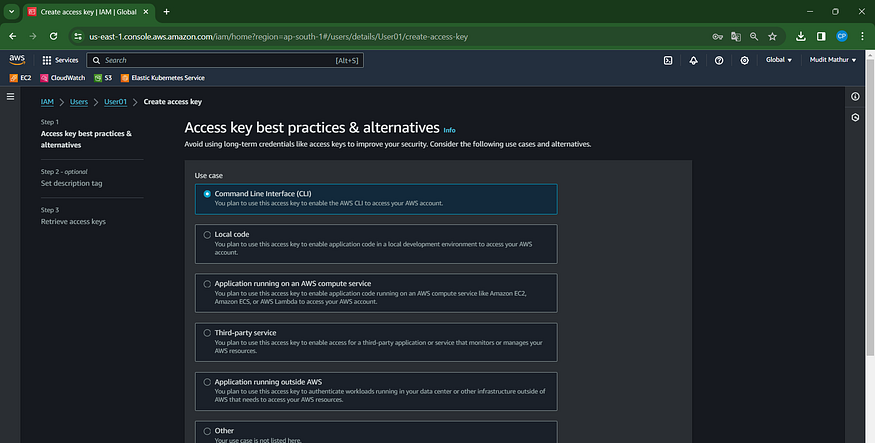Close the Create access key tab
The image size is (875, 443).
(146, 12)
